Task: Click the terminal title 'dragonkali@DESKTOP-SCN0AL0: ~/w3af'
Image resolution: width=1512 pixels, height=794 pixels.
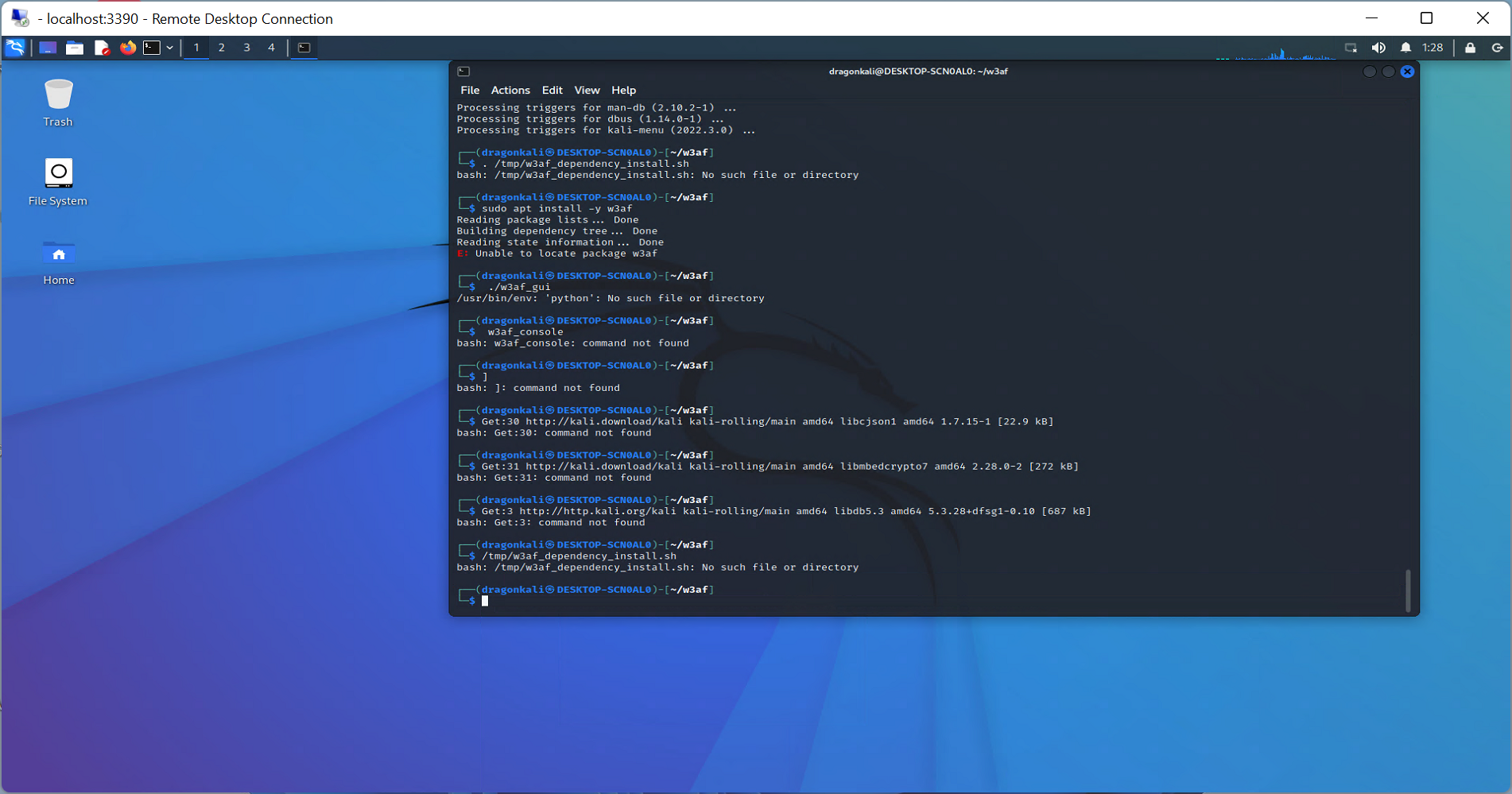Action: coord(918,72)
